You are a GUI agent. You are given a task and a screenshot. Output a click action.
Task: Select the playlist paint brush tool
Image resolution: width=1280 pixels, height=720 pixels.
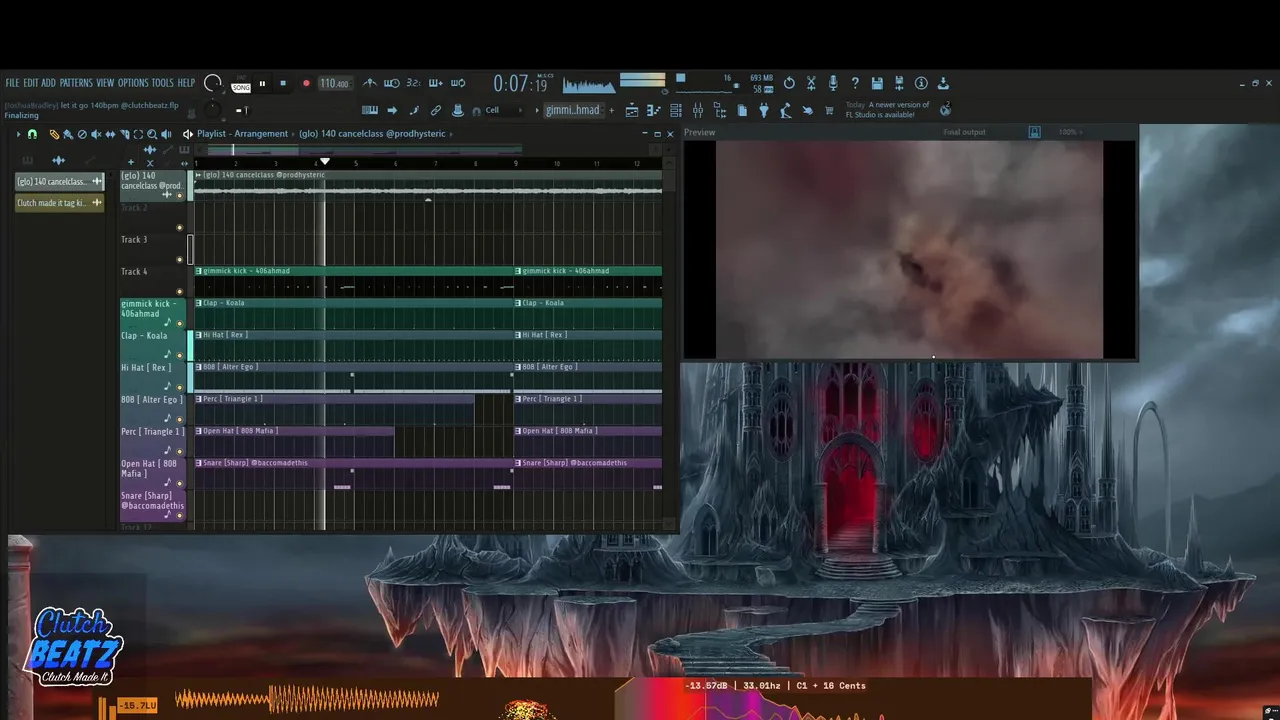point(68,134)
